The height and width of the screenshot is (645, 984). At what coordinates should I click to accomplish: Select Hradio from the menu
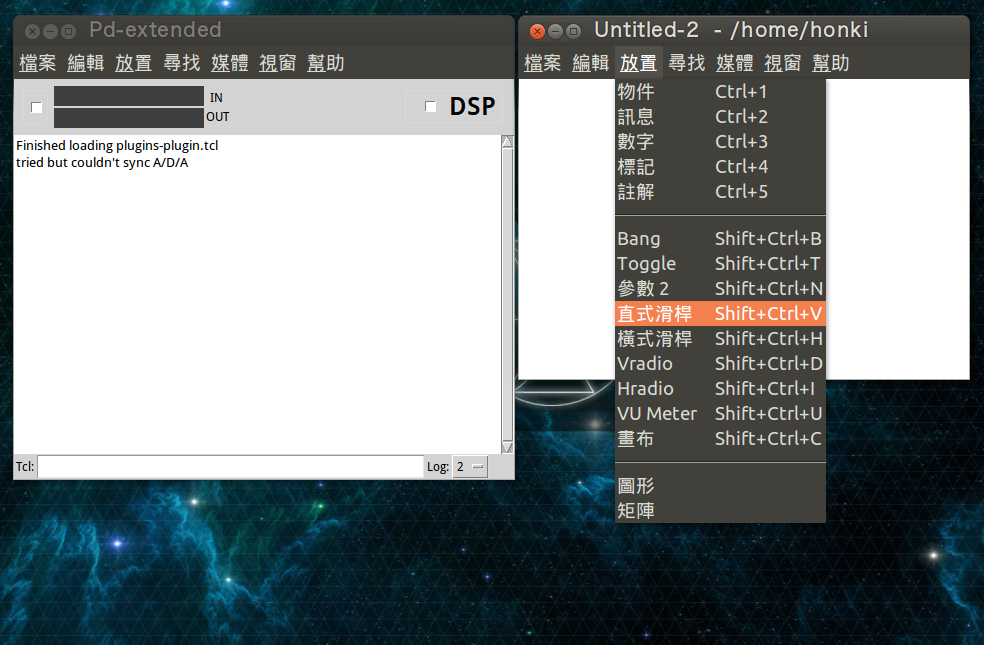(720, 389)
